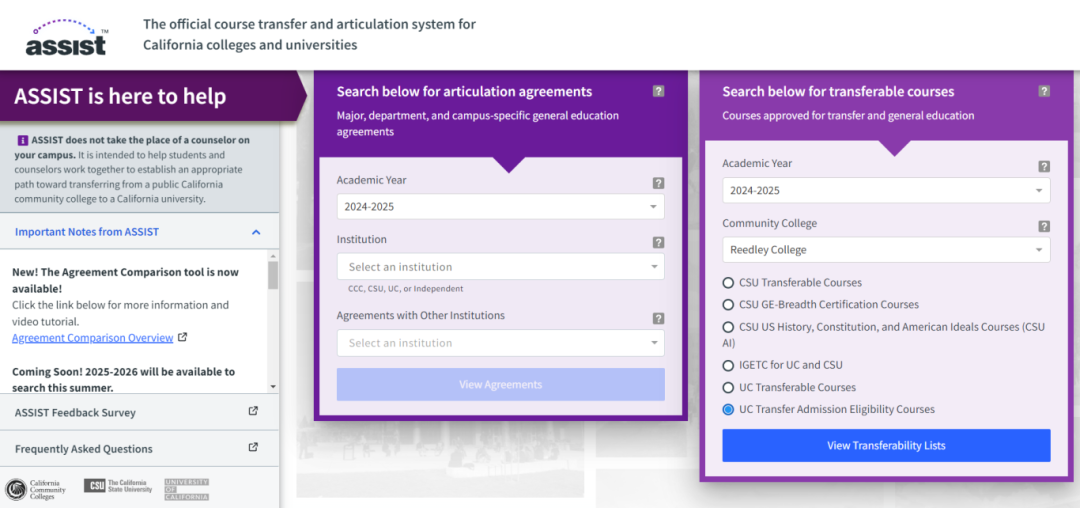Open the Institution select dropdown

pos(501,266)
